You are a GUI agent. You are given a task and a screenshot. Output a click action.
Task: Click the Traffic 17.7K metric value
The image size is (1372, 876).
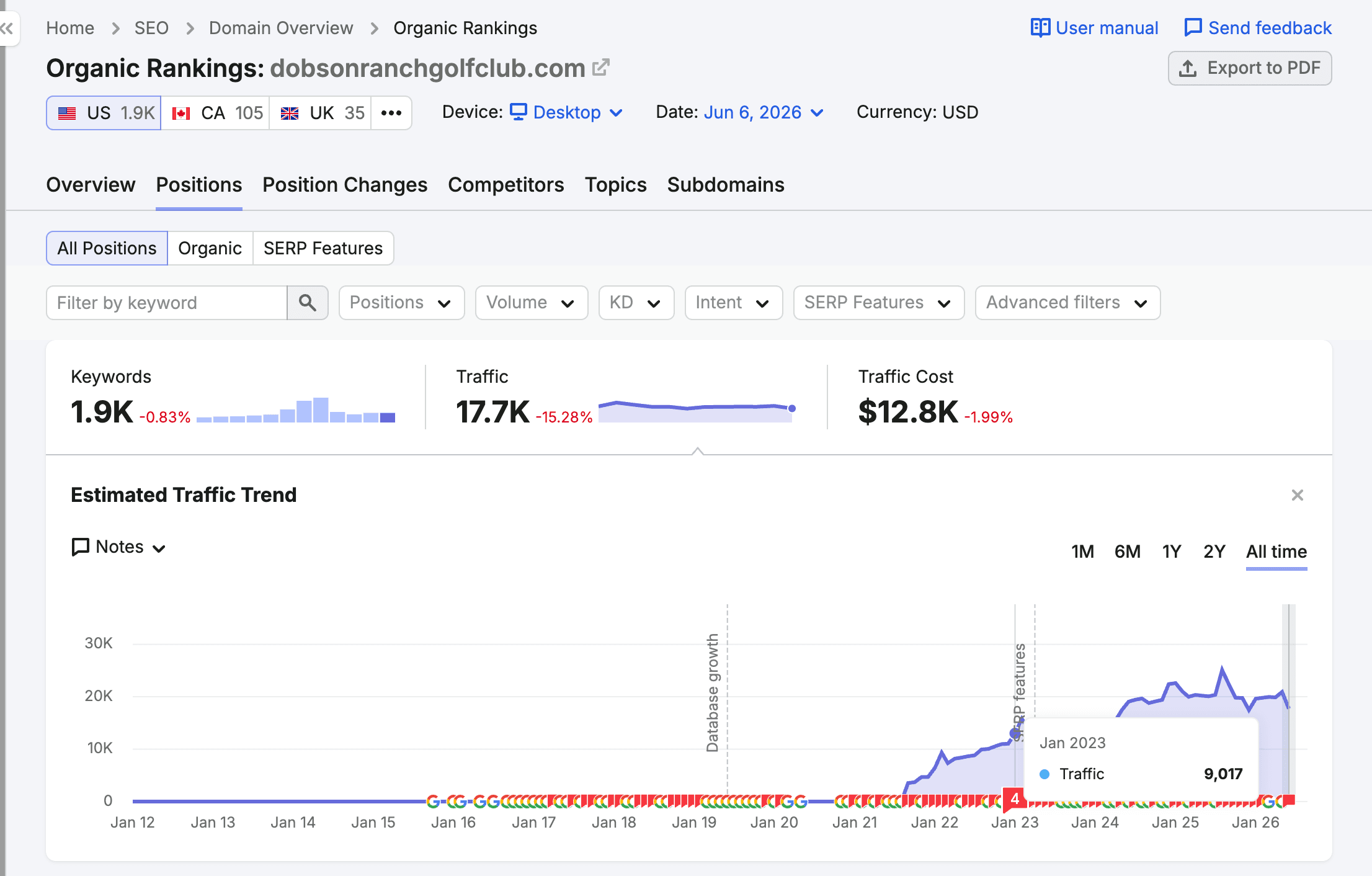[492, 412]
